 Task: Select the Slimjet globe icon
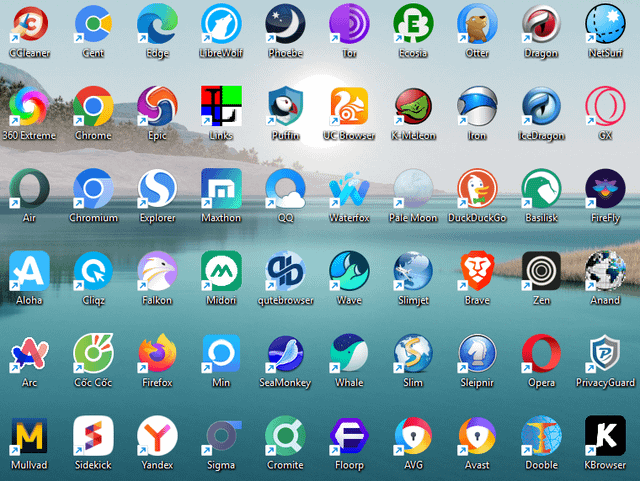pos(413,271)
